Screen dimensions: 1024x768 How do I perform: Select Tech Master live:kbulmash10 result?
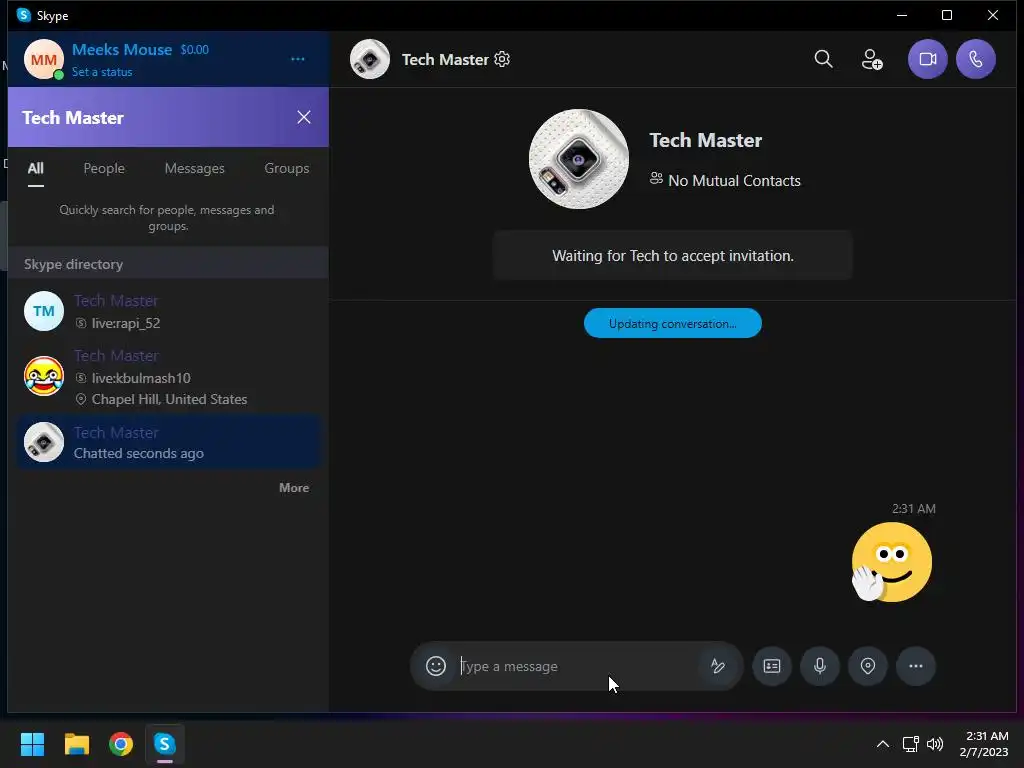[168, 377]
